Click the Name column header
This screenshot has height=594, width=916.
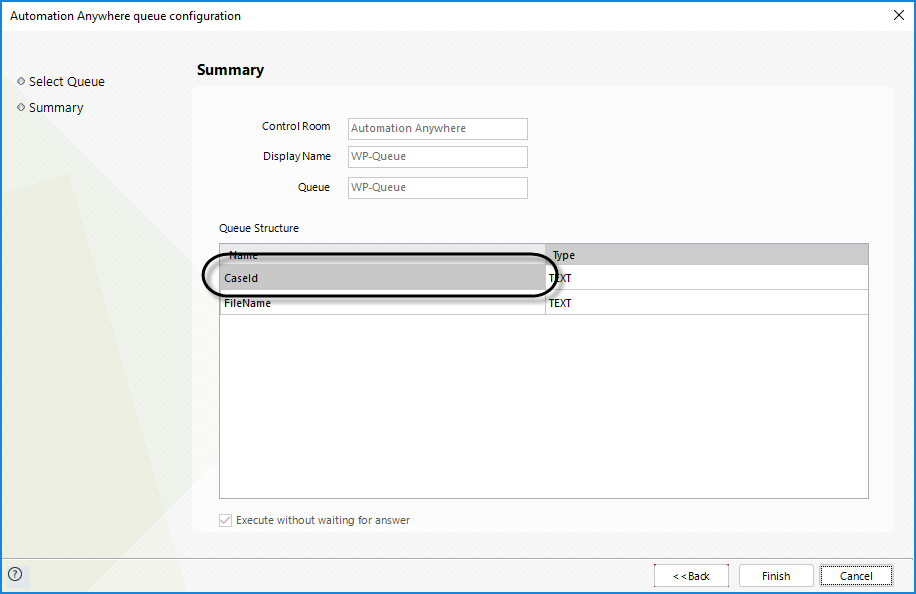coord(382,255)
